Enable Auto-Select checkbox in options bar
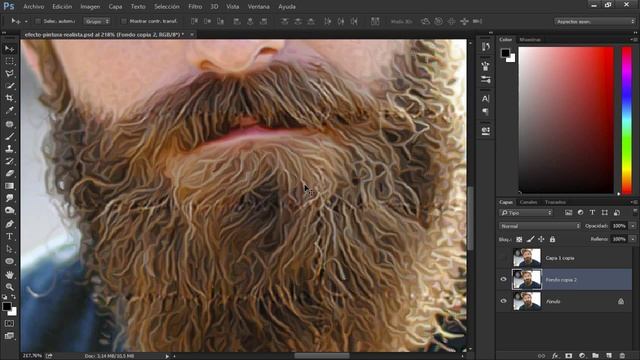 (38, 21)
